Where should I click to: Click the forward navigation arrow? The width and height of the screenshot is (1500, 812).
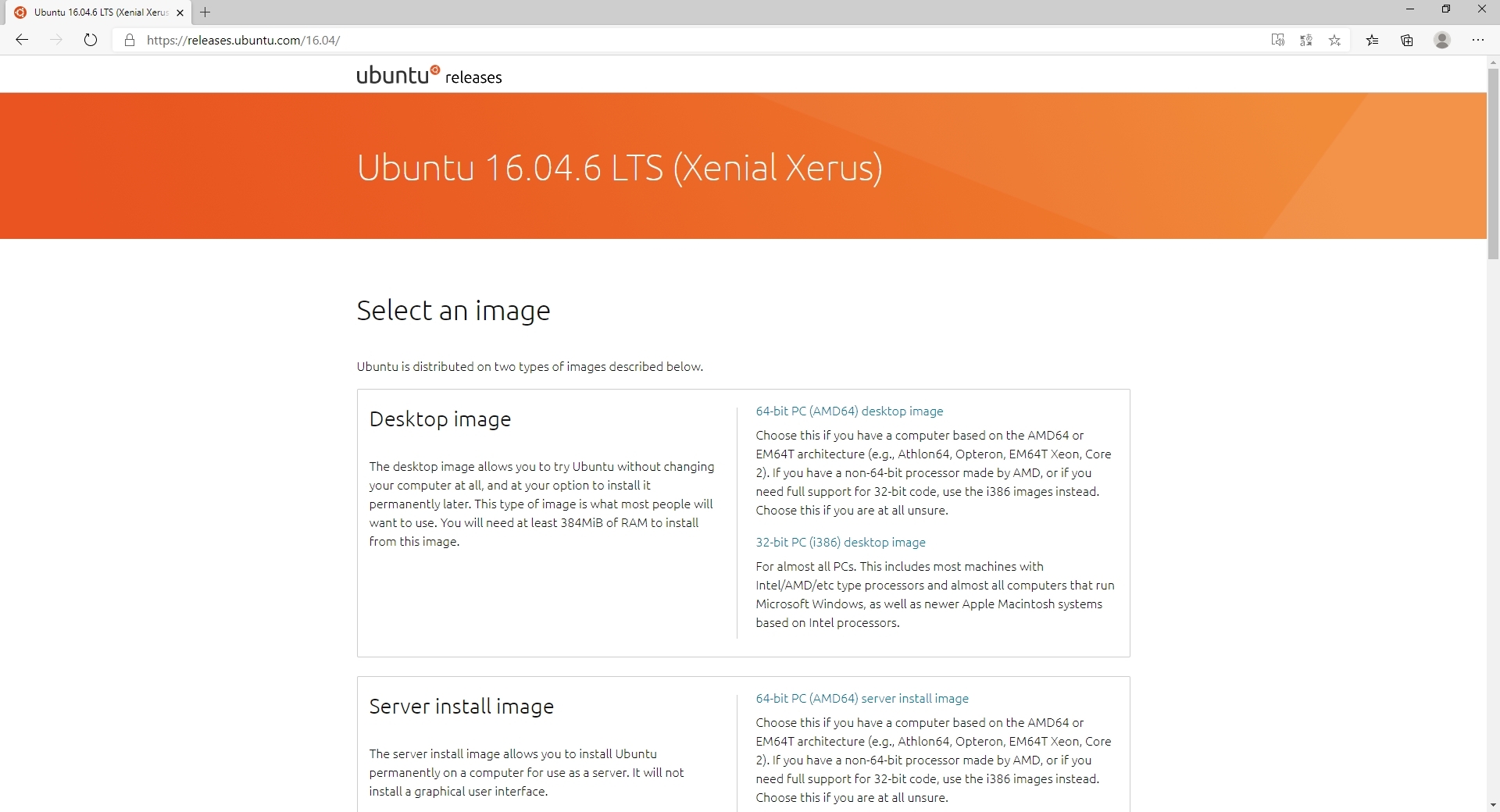click(56, 40)
